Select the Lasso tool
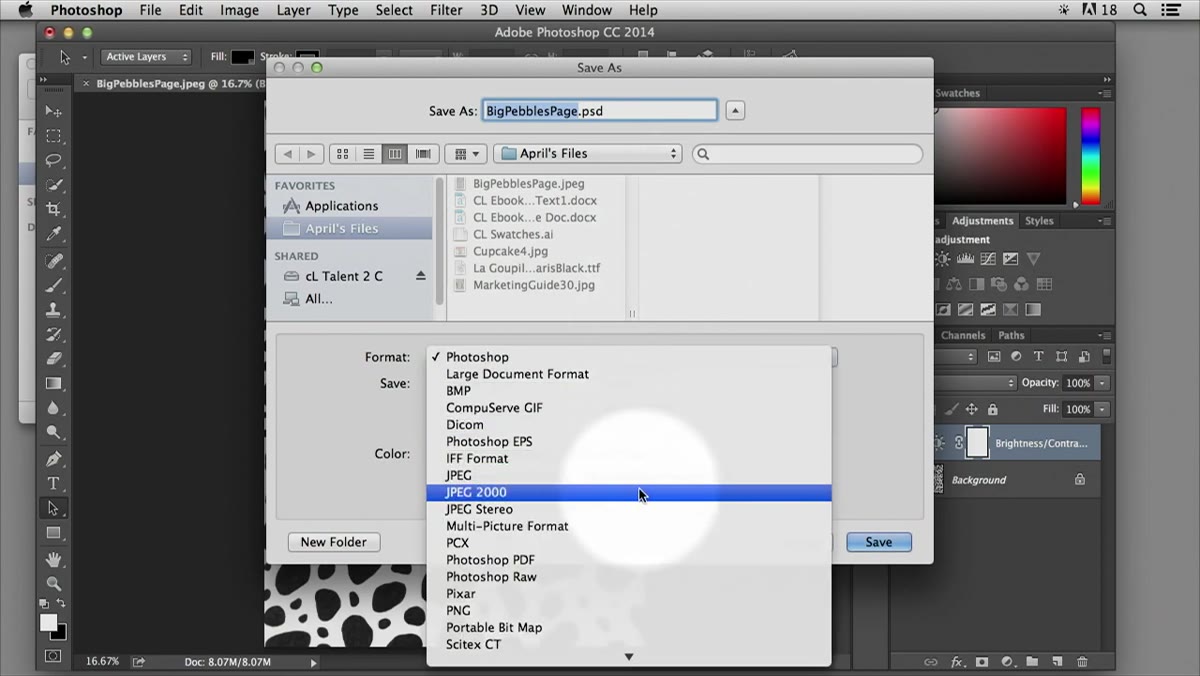This screenshot has width=1200, height=676. (54, 160)
